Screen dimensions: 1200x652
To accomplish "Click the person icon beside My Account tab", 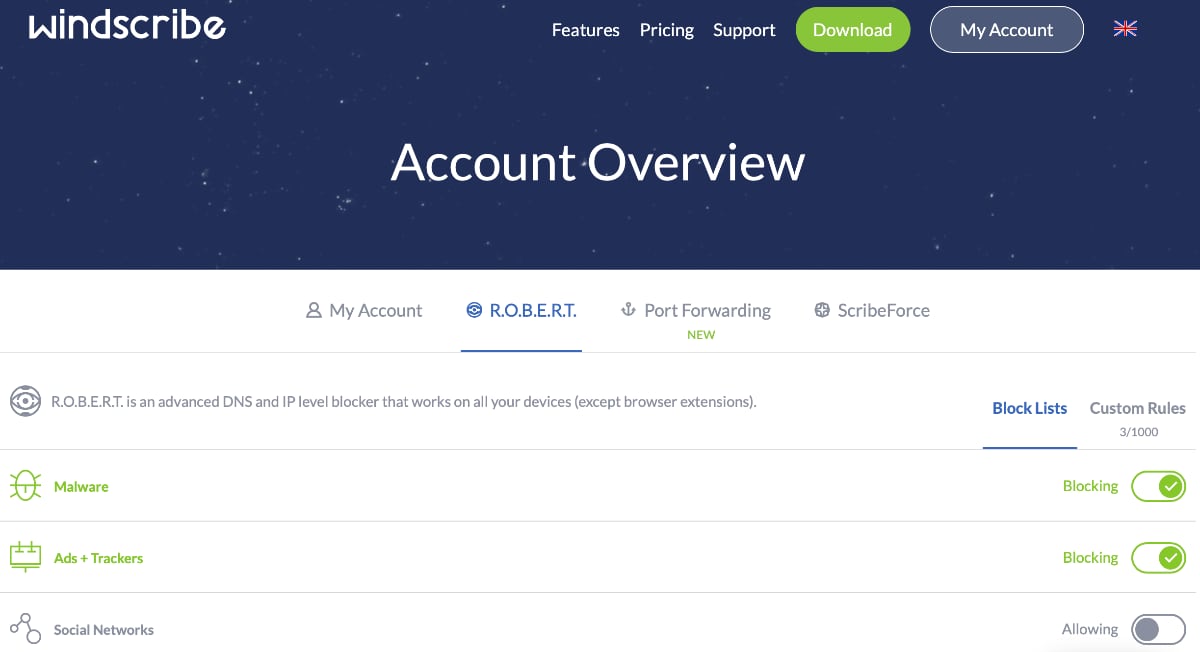I will click(x=313, y=310).
